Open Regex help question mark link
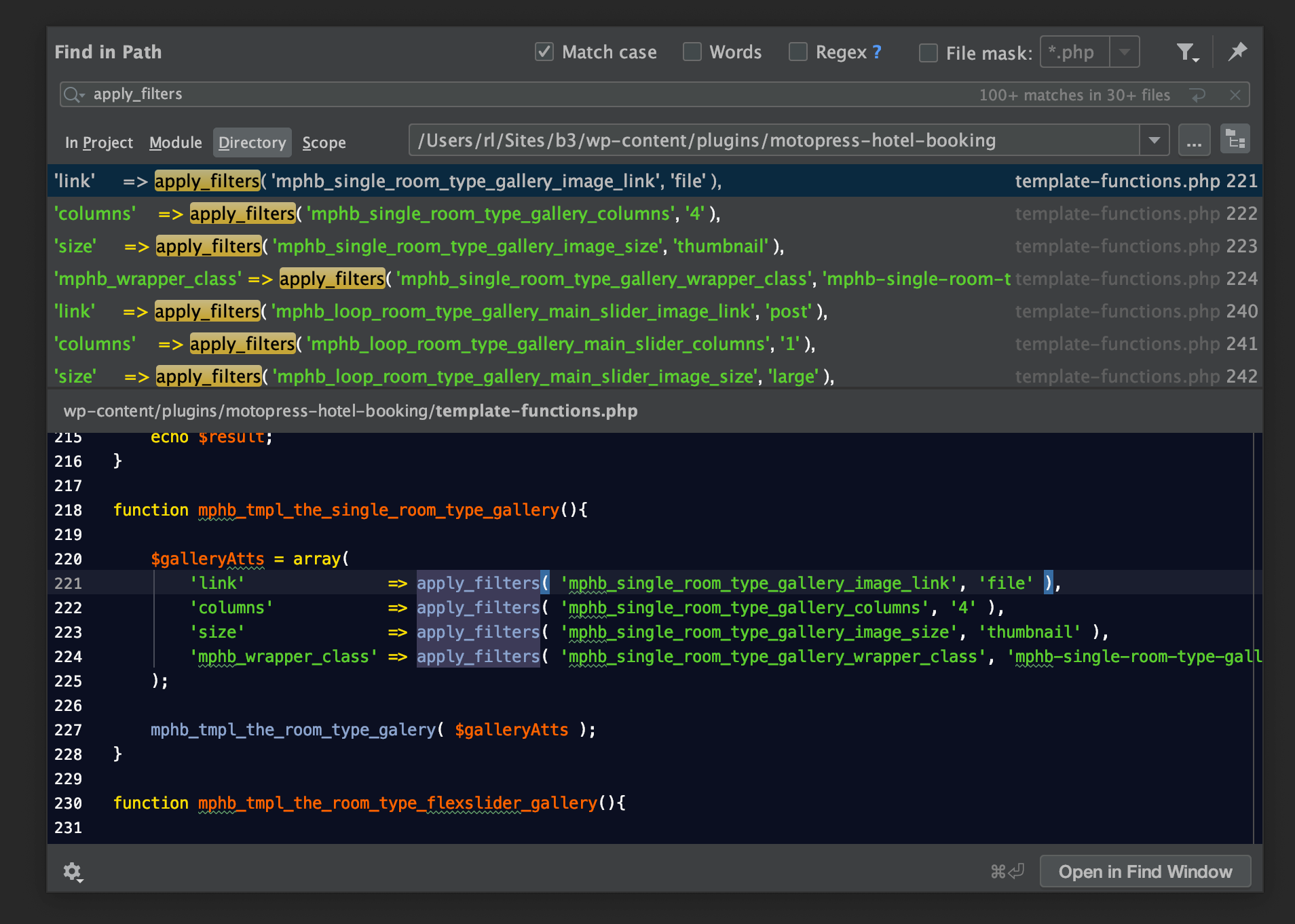Image resolution: width=1295 pixels, height=924 pixels. tap(877, 52)
